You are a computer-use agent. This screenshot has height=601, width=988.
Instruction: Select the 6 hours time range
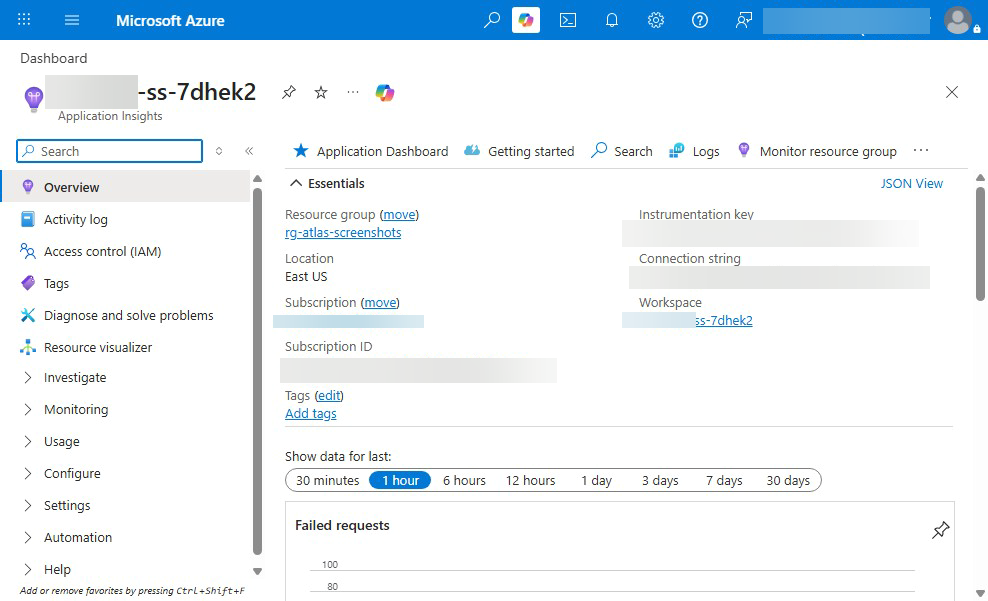tap(464, 480)
